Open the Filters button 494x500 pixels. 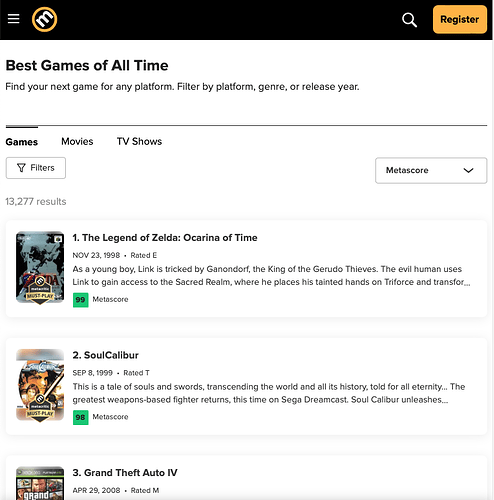click(36, 168)
